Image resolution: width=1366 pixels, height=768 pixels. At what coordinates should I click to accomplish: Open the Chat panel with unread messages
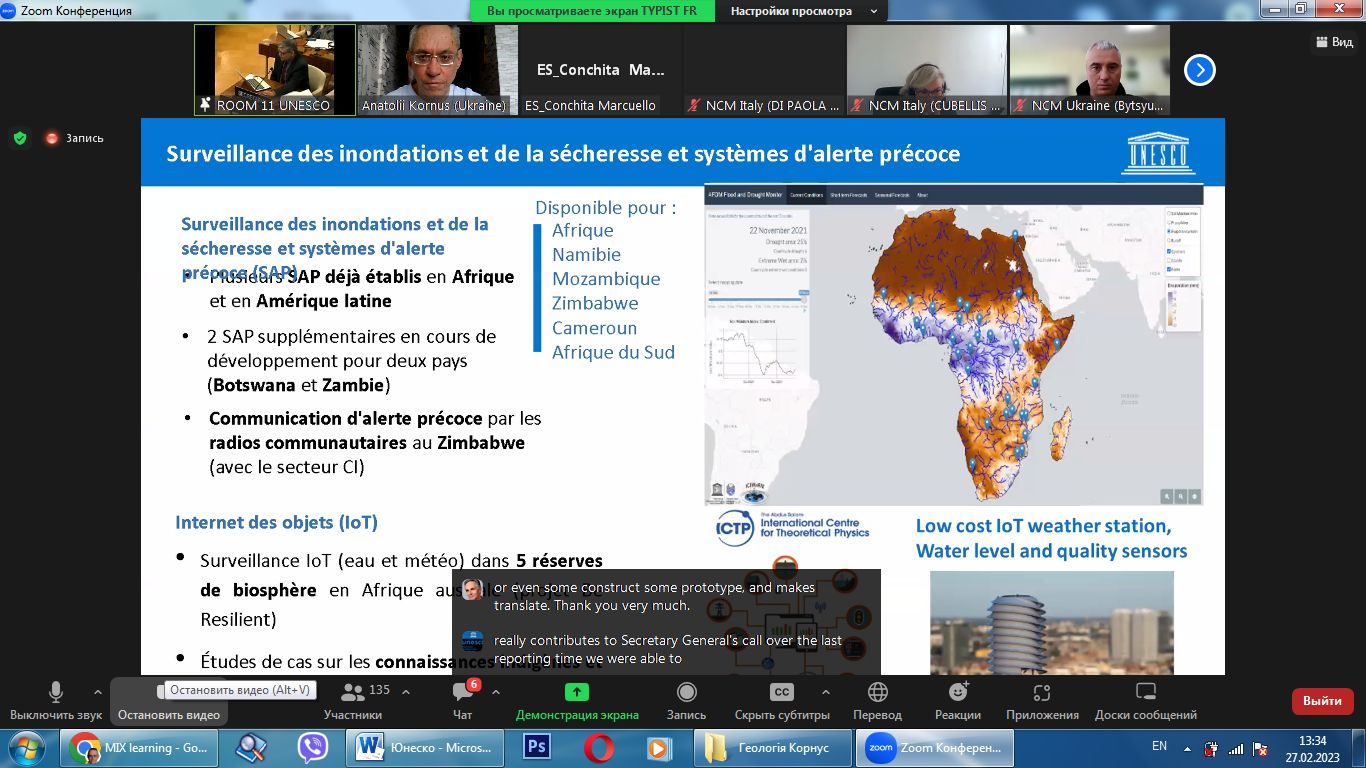[462, 693]
